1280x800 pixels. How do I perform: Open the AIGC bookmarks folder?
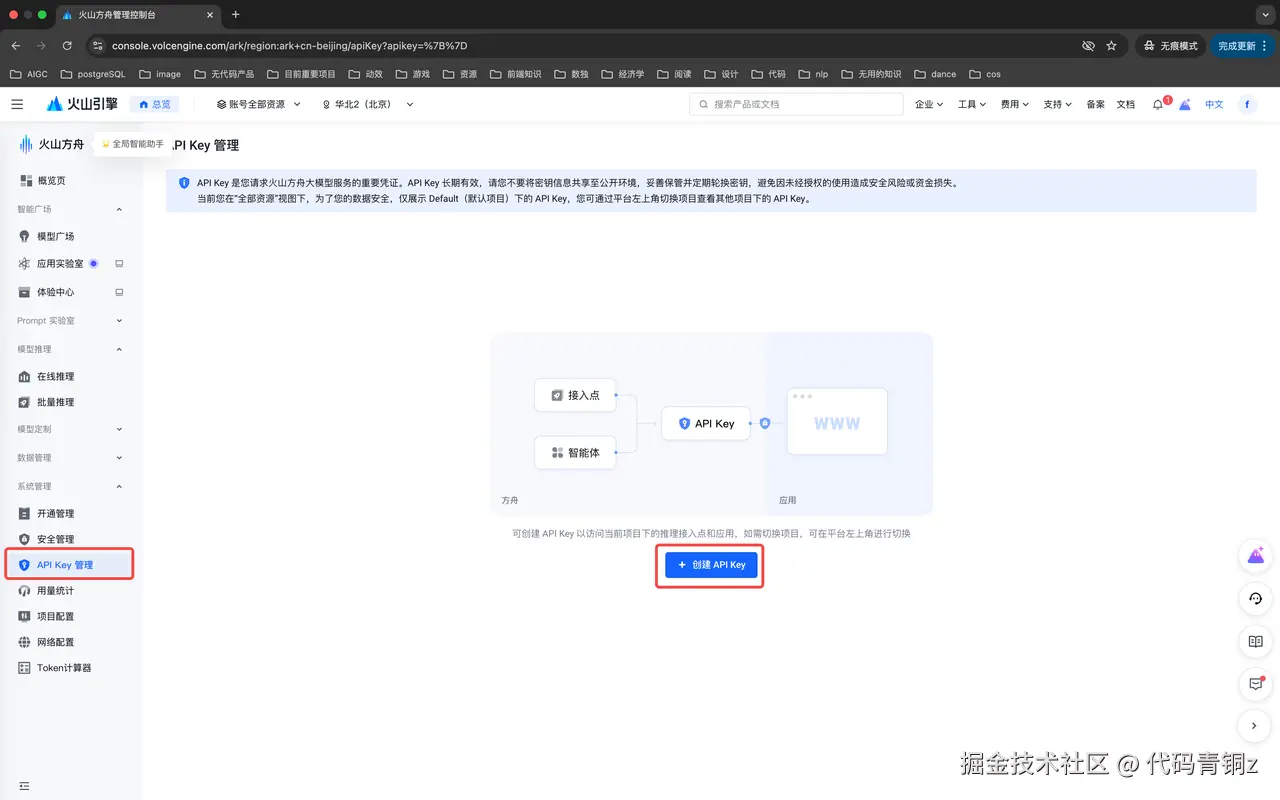click(28, 74)
